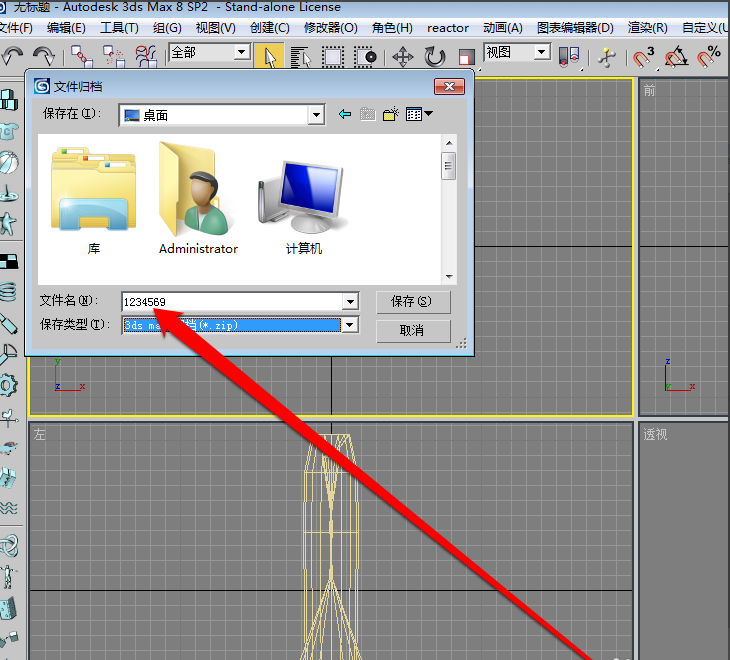The height and width of the screenshot is (660, 730).
Task: Activate Bind to Space Warp tool
Action: click(146, 56)
